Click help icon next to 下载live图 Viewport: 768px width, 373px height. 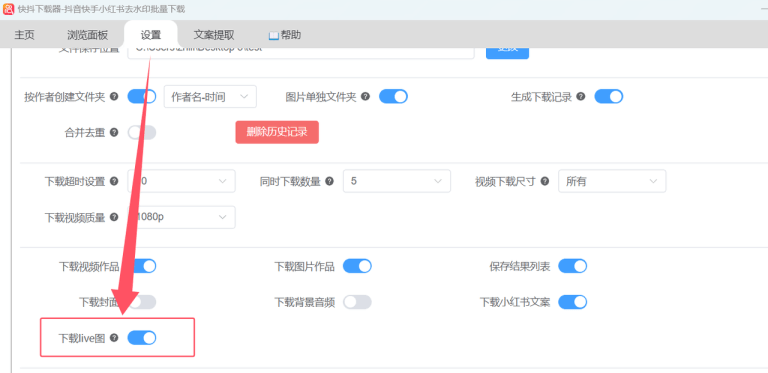pyautogui.click(x=114, y=337)
